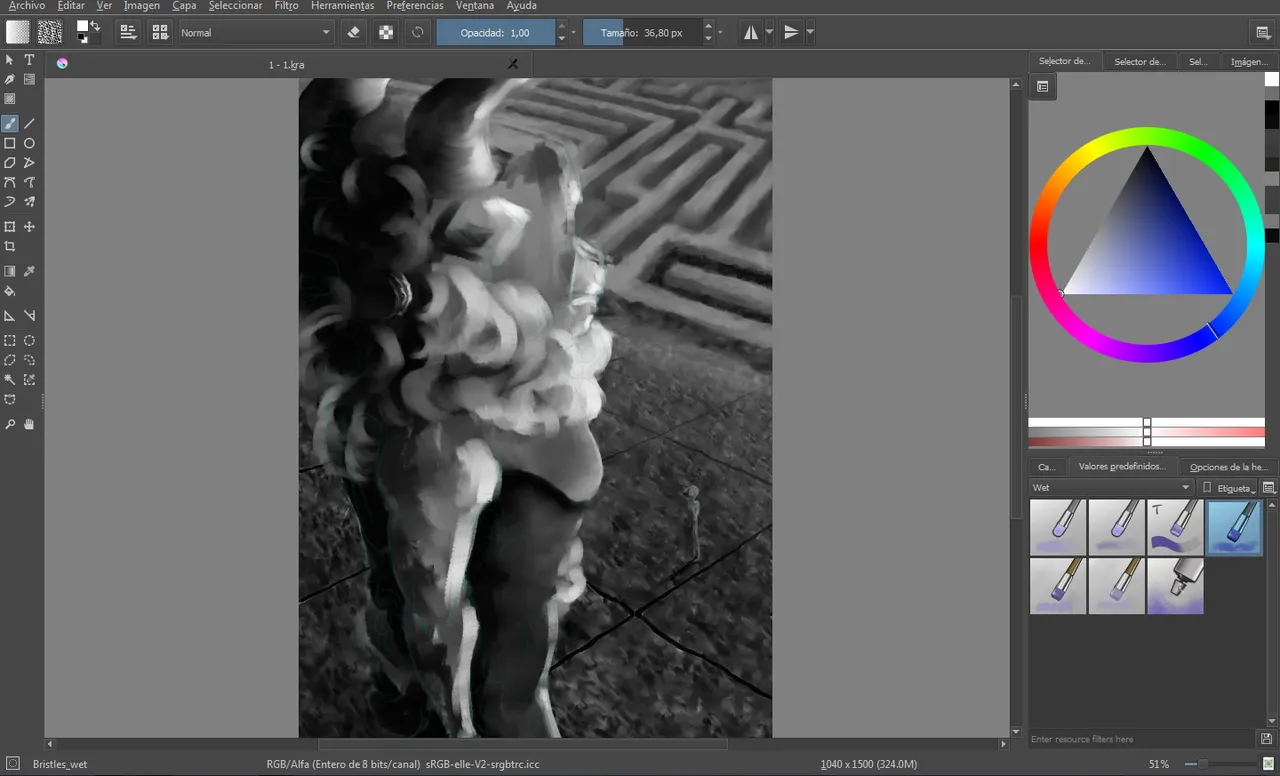
Task: Open the Filtro menu
Action: point(286,6)
